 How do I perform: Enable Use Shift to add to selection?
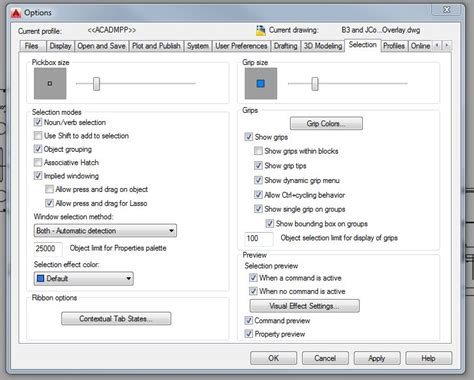click(38, 136)
